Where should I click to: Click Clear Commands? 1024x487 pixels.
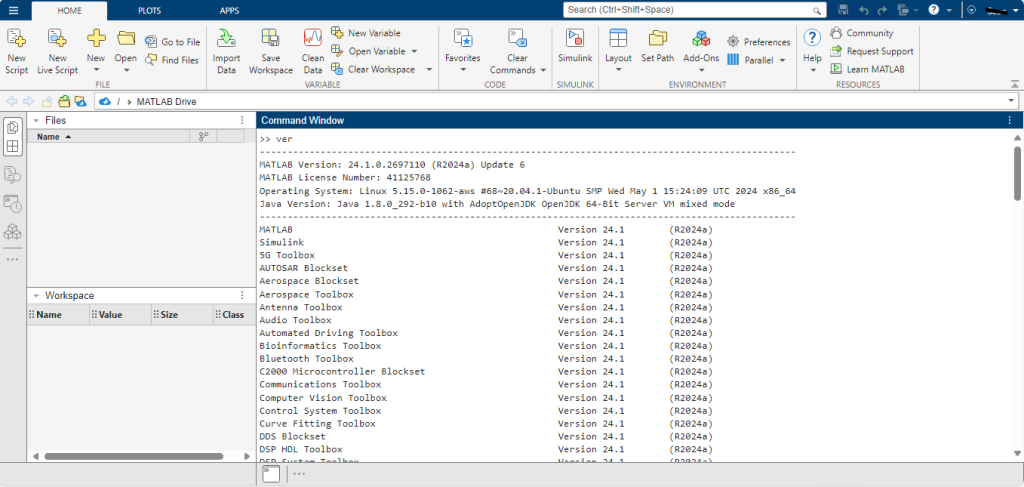(x=518, y=52)
